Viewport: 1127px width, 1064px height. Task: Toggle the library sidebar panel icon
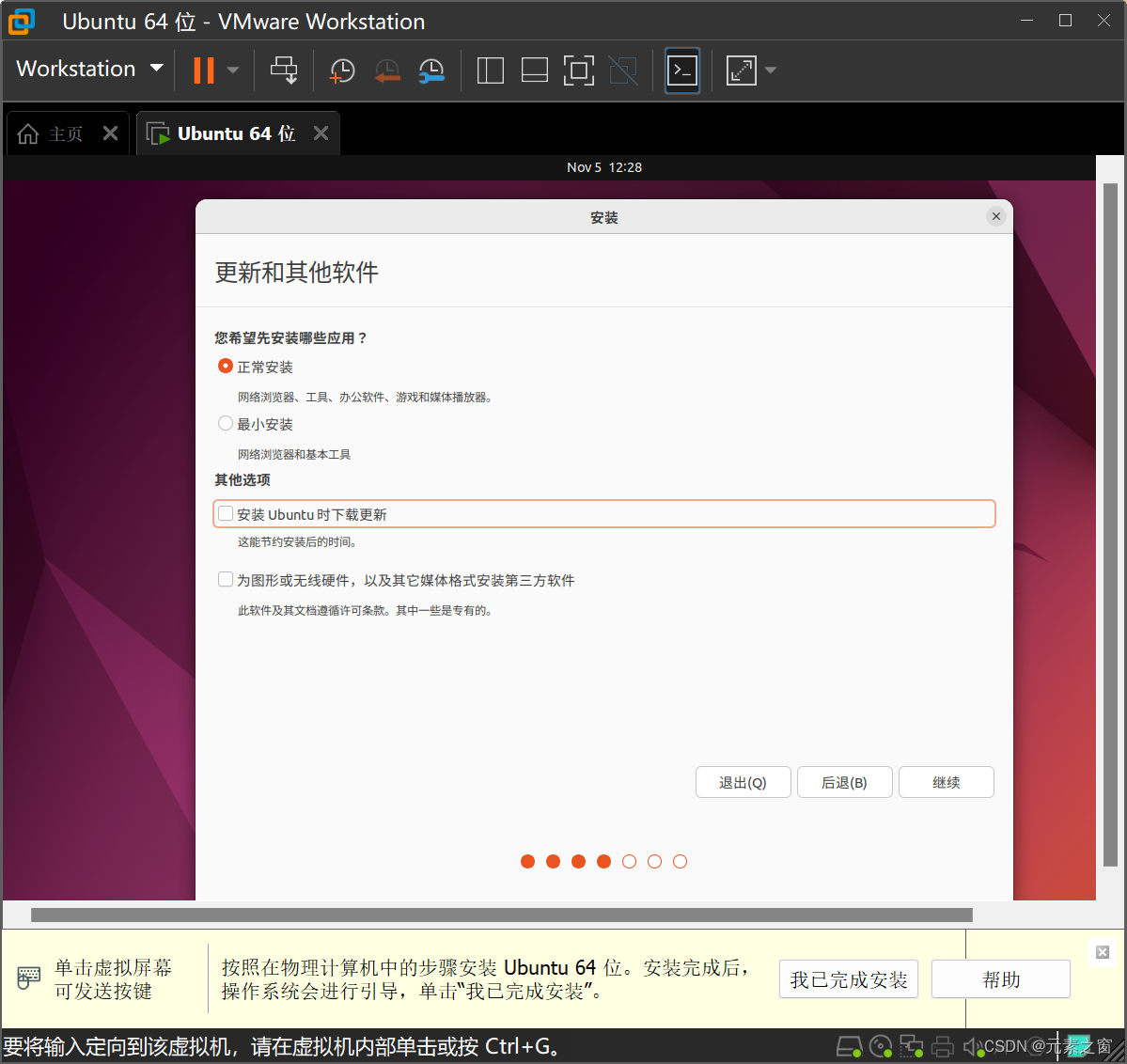click(x=491, y=70)
